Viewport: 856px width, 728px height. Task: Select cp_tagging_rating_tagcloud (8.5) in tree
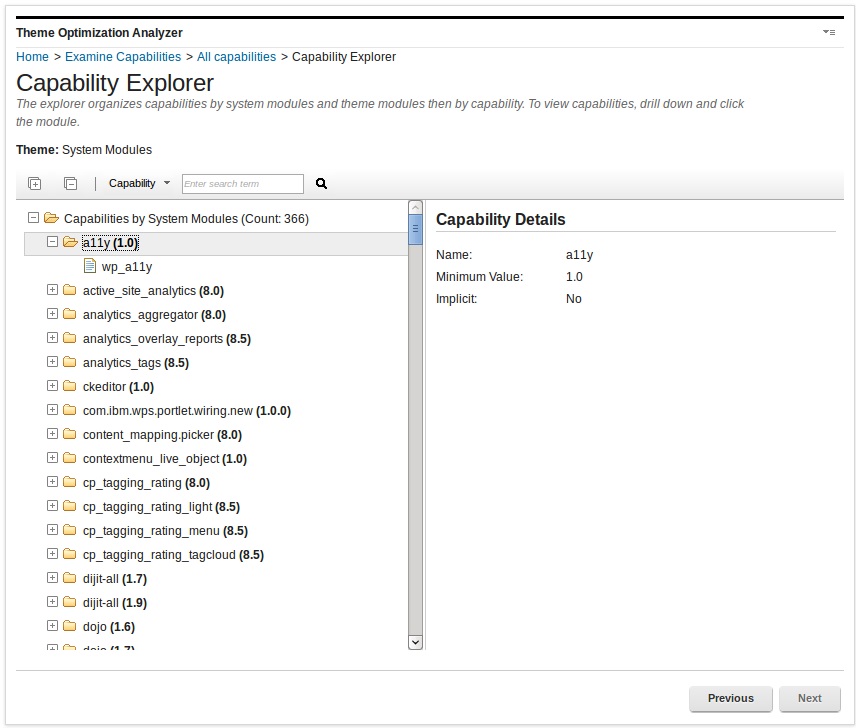(x=173, y=555)
